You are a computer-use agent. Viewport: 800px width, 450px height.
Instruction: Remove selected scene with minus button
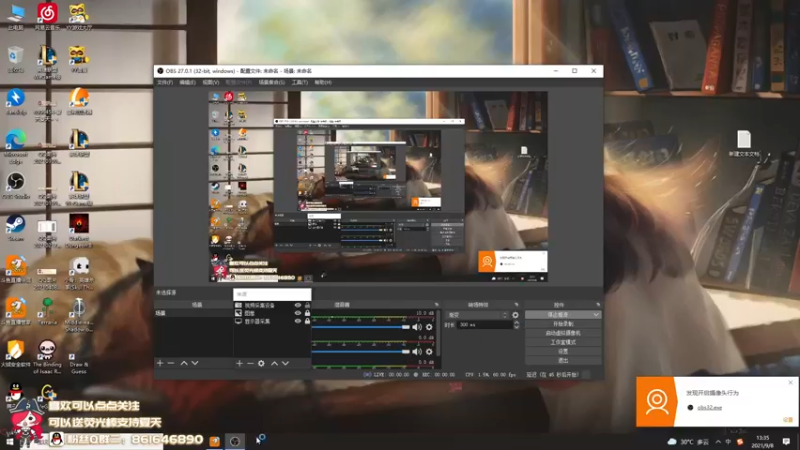(171, 363)
